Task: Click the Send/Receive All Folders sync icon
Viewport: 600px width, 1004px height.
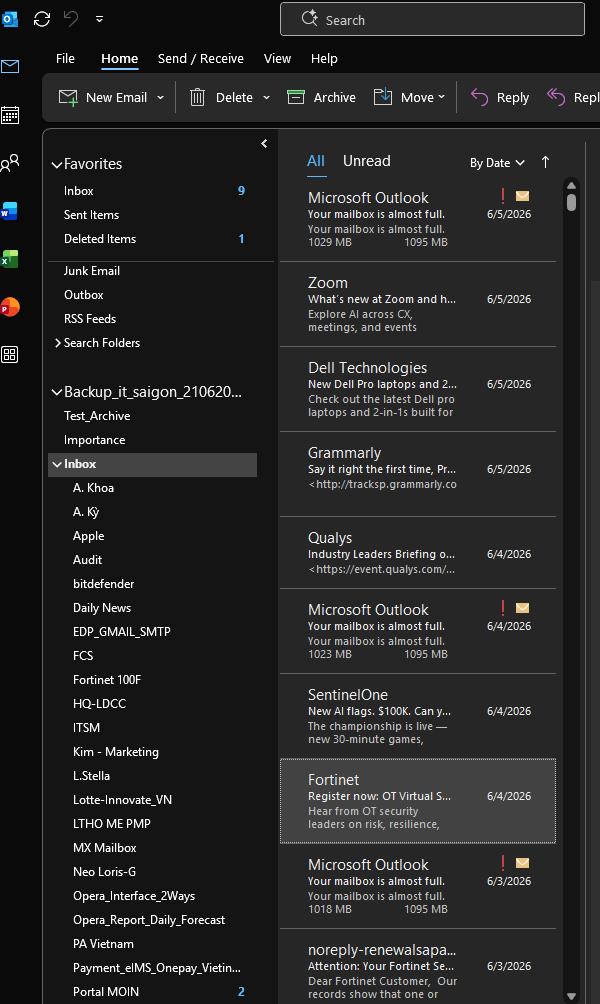Action: click(x=42, y=19)
